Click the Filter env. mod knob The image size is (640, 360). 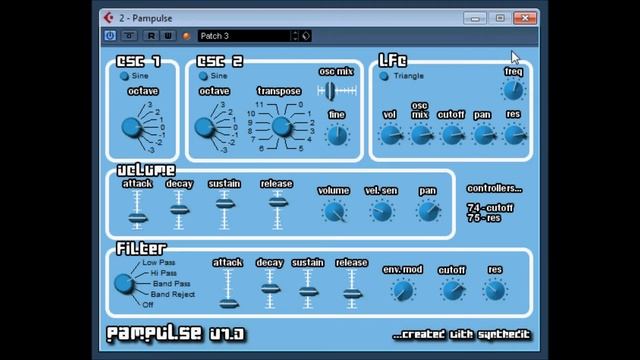tap(403, 291)
